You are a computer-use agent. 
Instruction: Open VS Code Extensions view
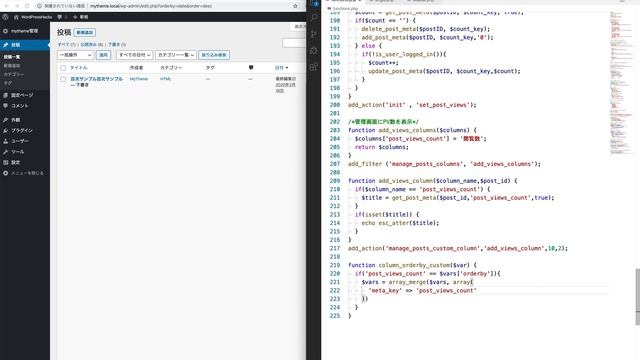(314, 67)
